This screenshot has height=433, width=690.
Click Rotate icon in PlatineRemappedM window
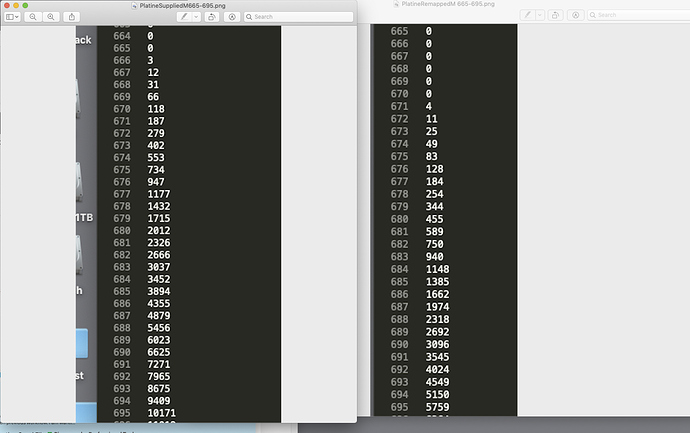click(555, 16)
